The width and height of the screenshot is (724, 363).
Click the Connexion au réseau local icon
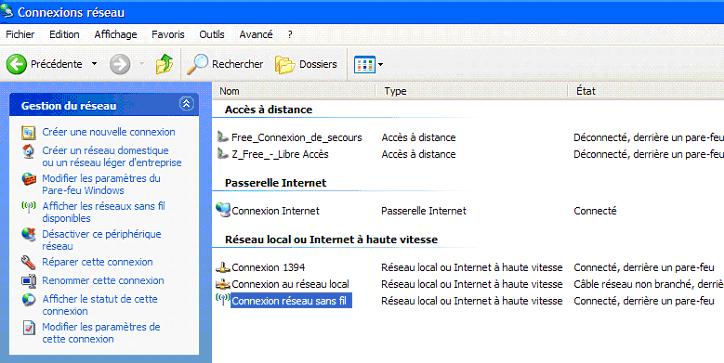(x=223, y=284)
